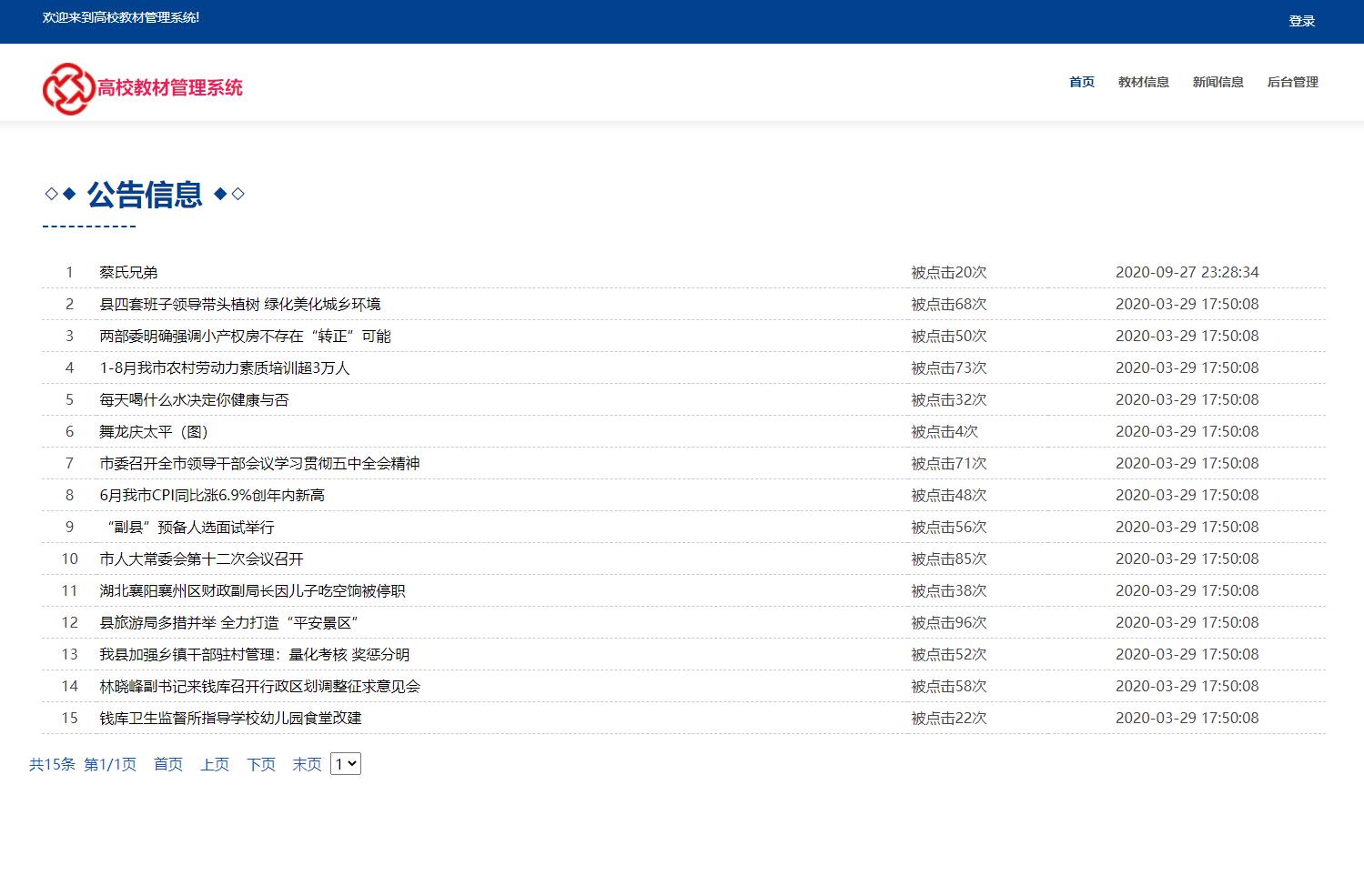Open 两部委明确强调小产权房不存在 "转正" 可能
1364x896 pixels.
pos(244,336)
